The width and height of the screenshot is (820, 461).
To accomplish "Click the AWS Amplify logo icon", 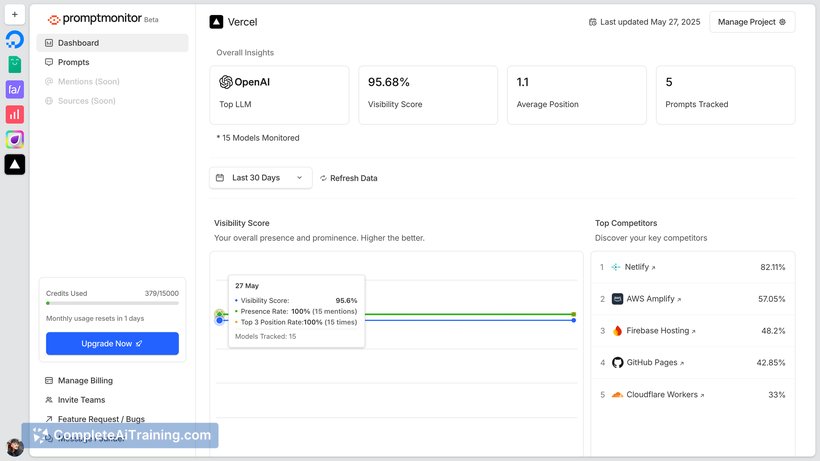I will point(618,299).
